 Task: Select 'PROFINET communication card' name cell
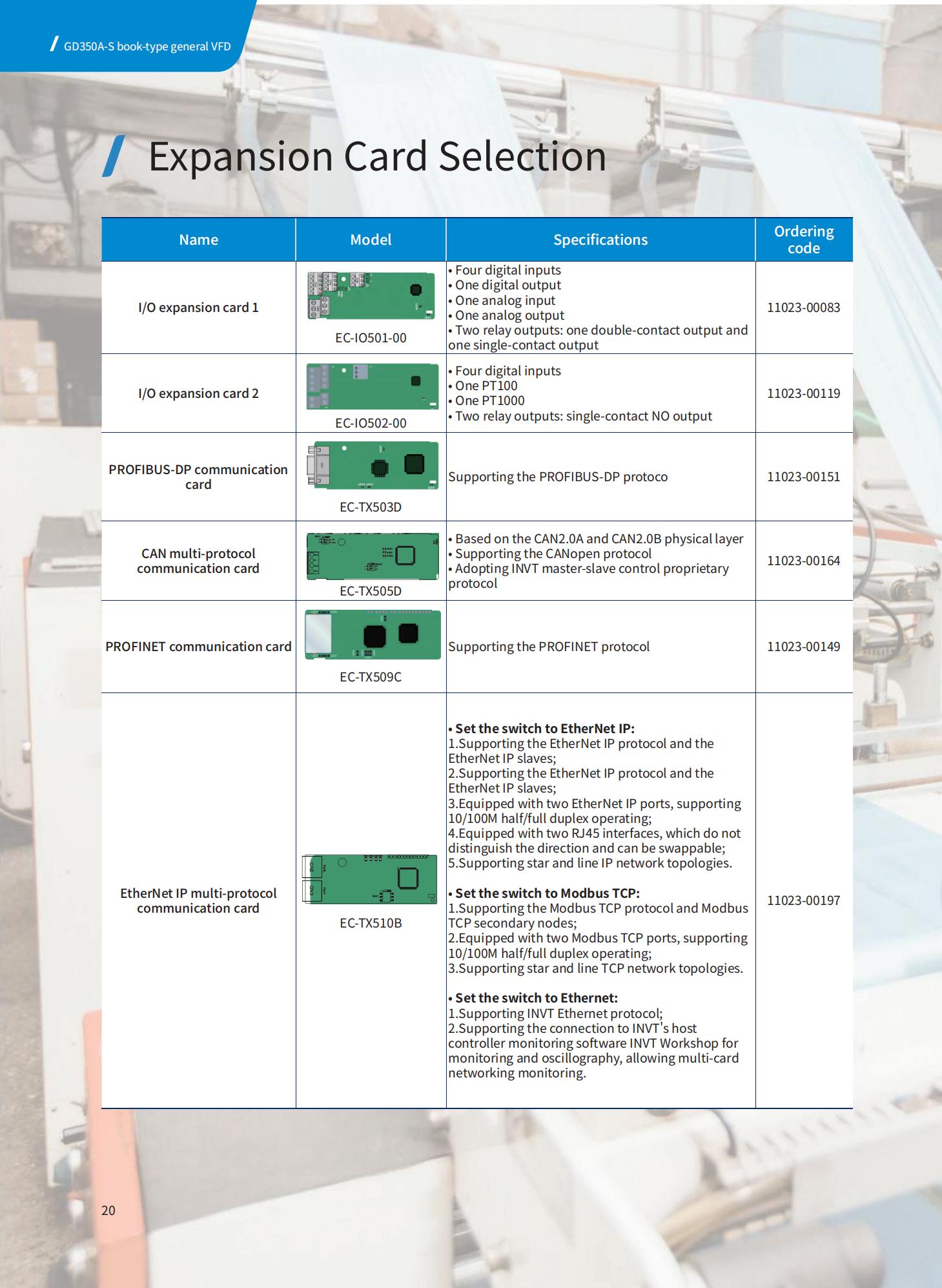click(x=198, y=647)
